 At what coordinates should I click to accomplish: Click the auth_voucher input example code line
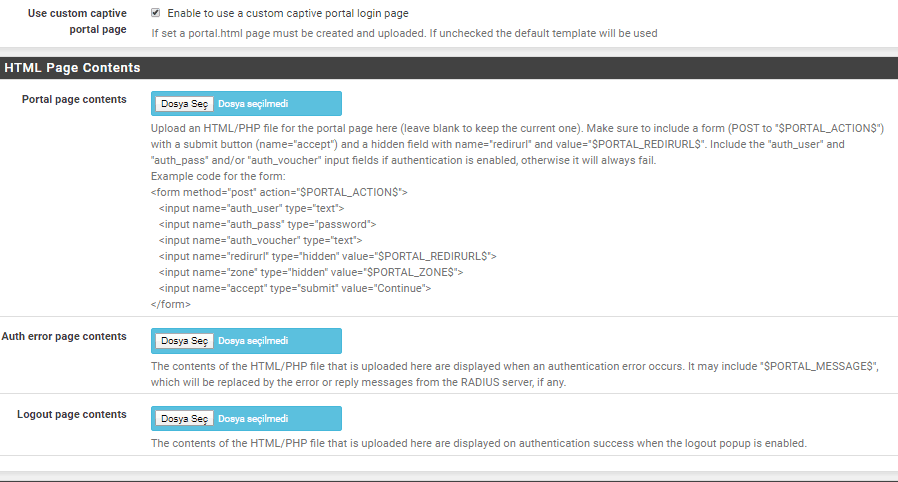click(260, 239)
